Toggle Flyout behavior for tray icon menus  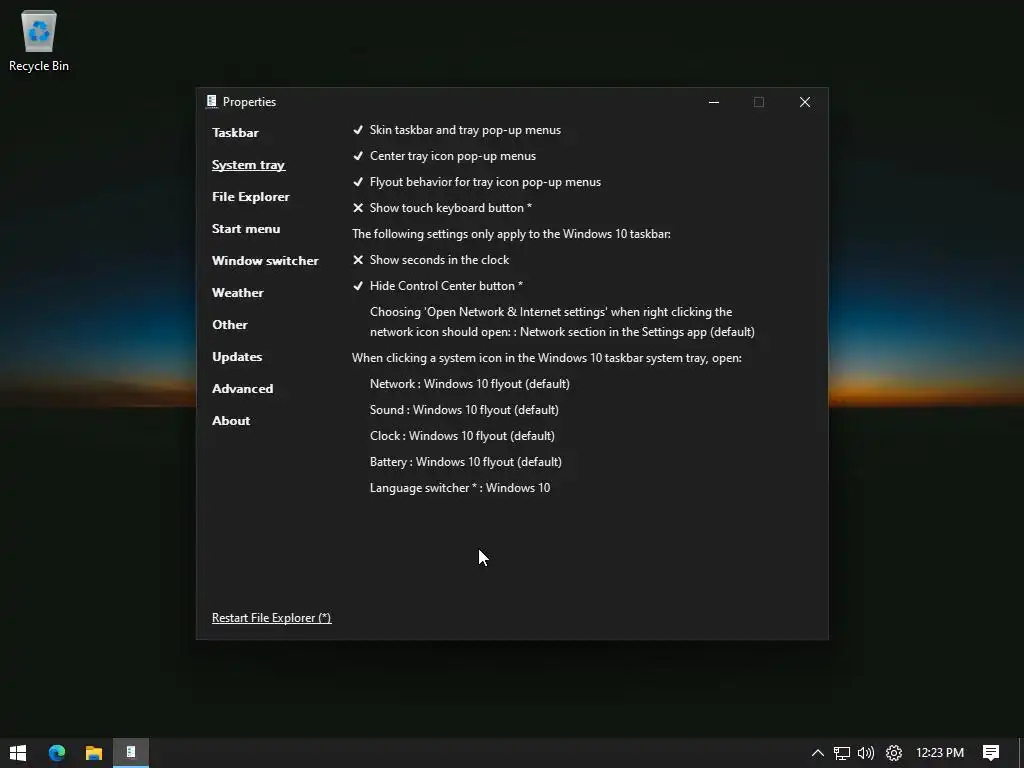tap(477, 182)
